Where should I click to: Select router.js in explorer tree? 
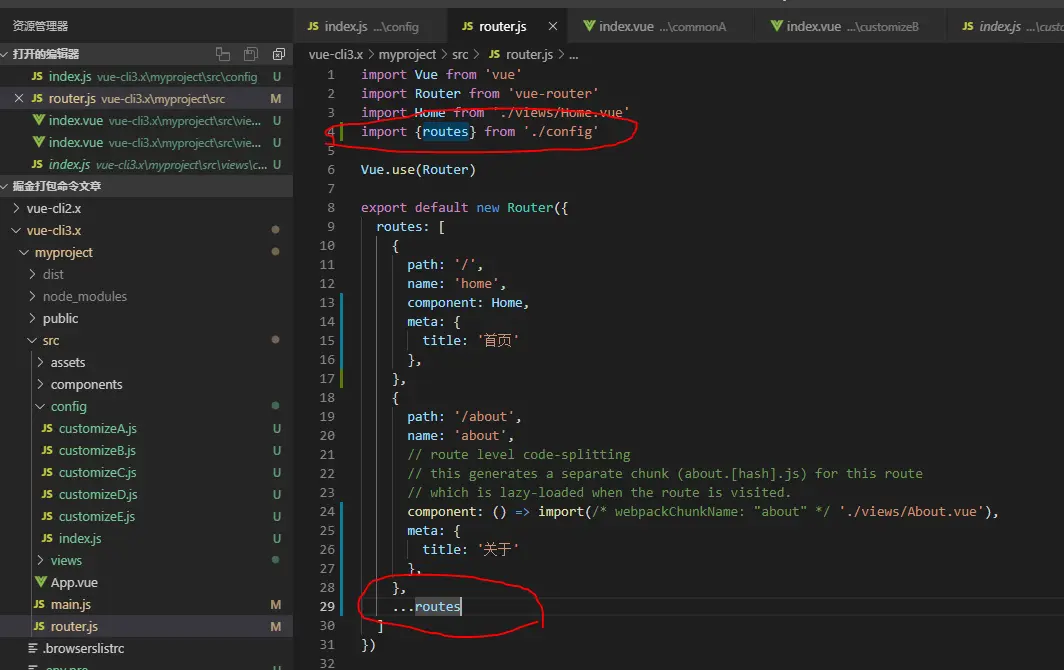tap(74, 627)
